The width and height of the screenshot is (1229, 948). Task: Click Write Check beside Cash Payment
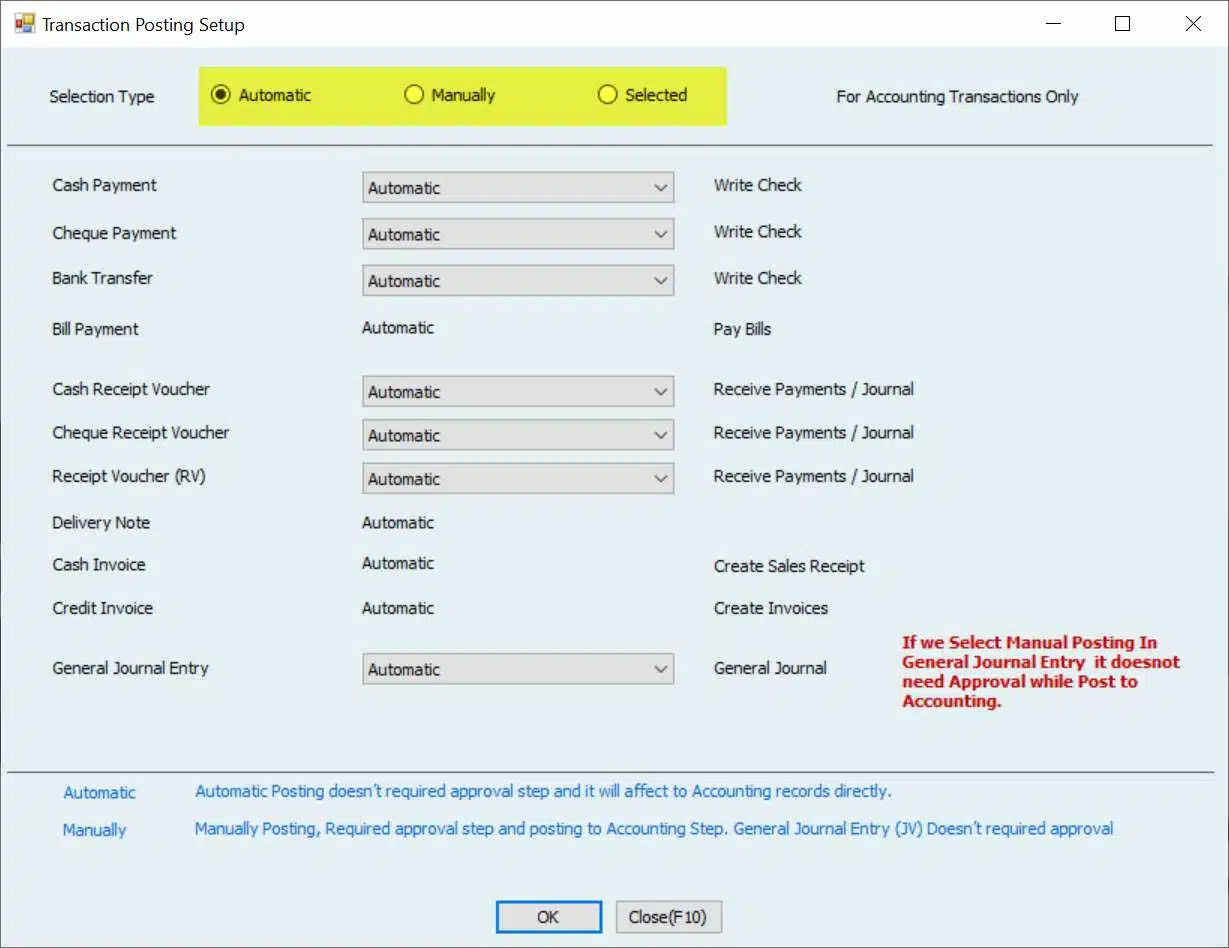point(758,185)
